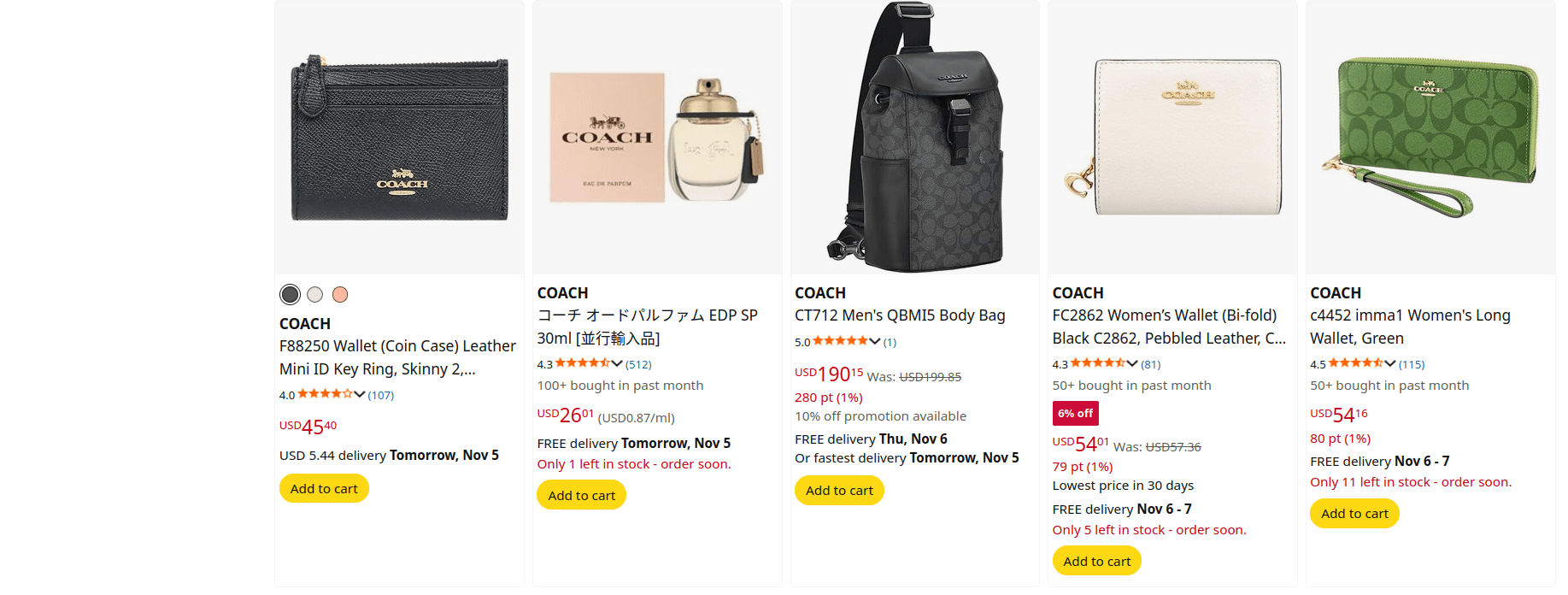This screenshot has width=1568, height=595.
Task: Choose the light gray color swatch
Action: pyautogui.click(x=315, y=295)
